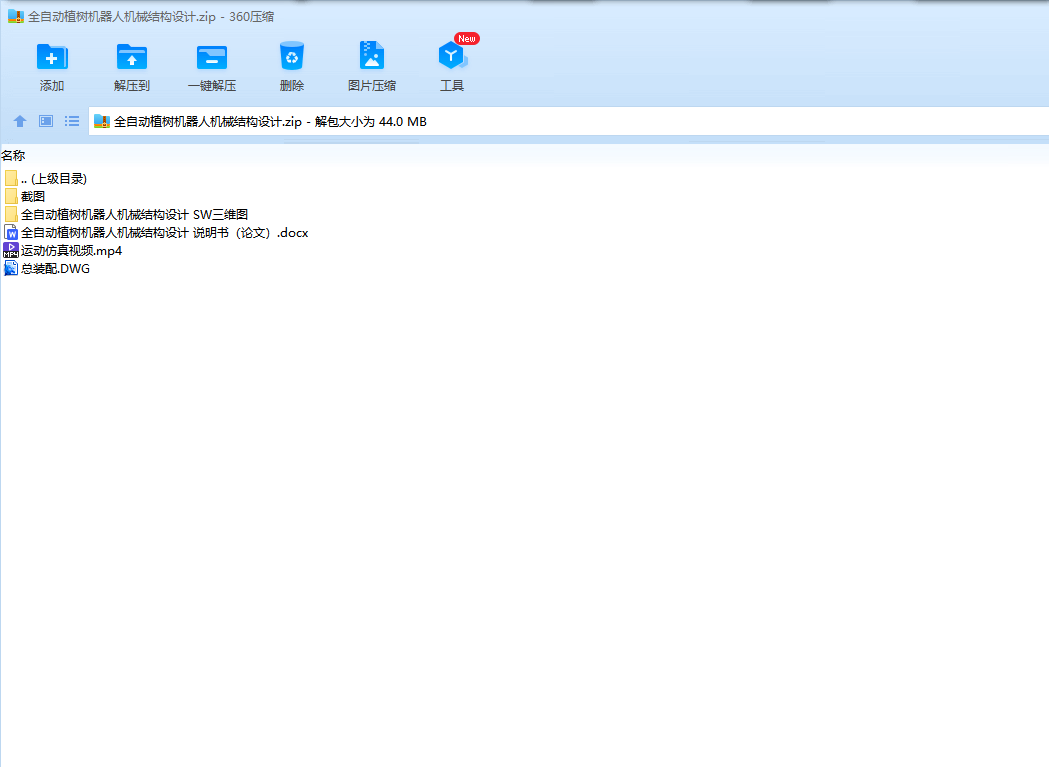The image size is (1049, 767).
Task: Click the window title text '全自动植树机器人机械结构设计.zip - 360压缩'
Action: (151, 17)
